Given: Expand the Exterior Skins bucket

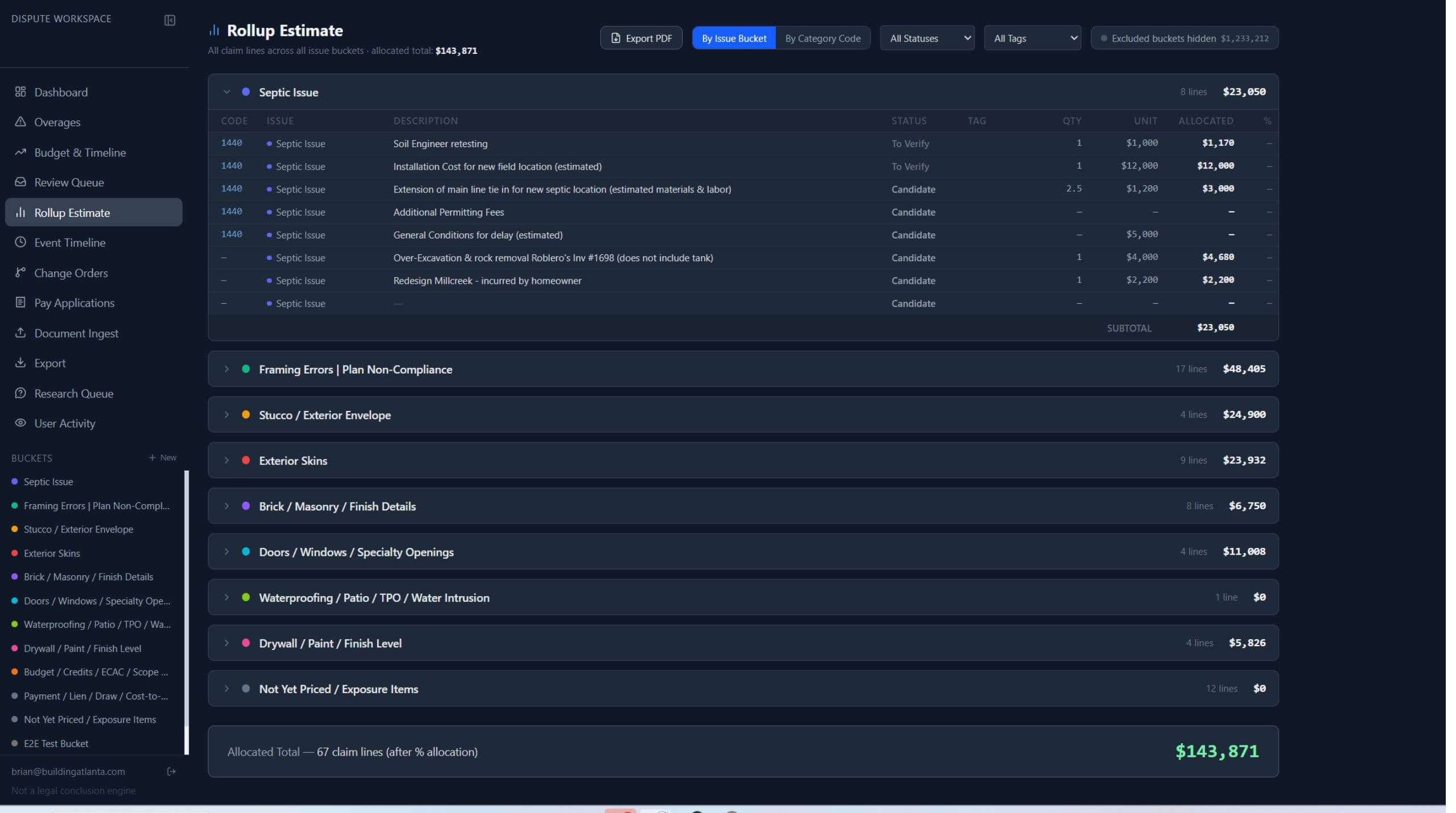Looking at the screenshot, I should click(x=227, y=460).
